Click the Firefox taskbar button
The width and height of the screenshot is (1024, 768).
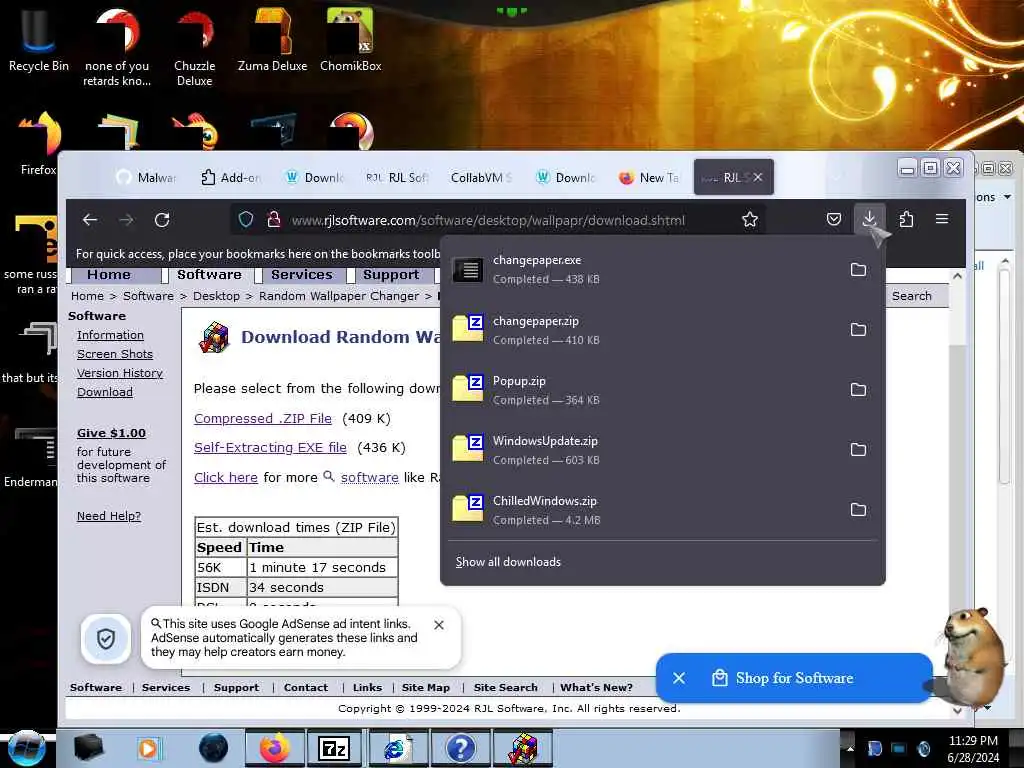pyautogui.click(x=274, y=748)
